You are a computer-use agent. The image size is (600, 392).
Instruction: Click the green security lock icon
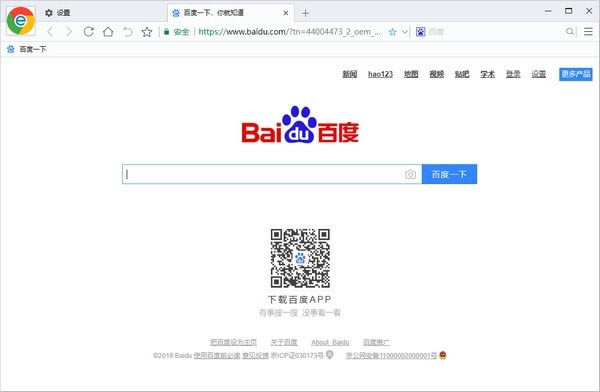166,32
